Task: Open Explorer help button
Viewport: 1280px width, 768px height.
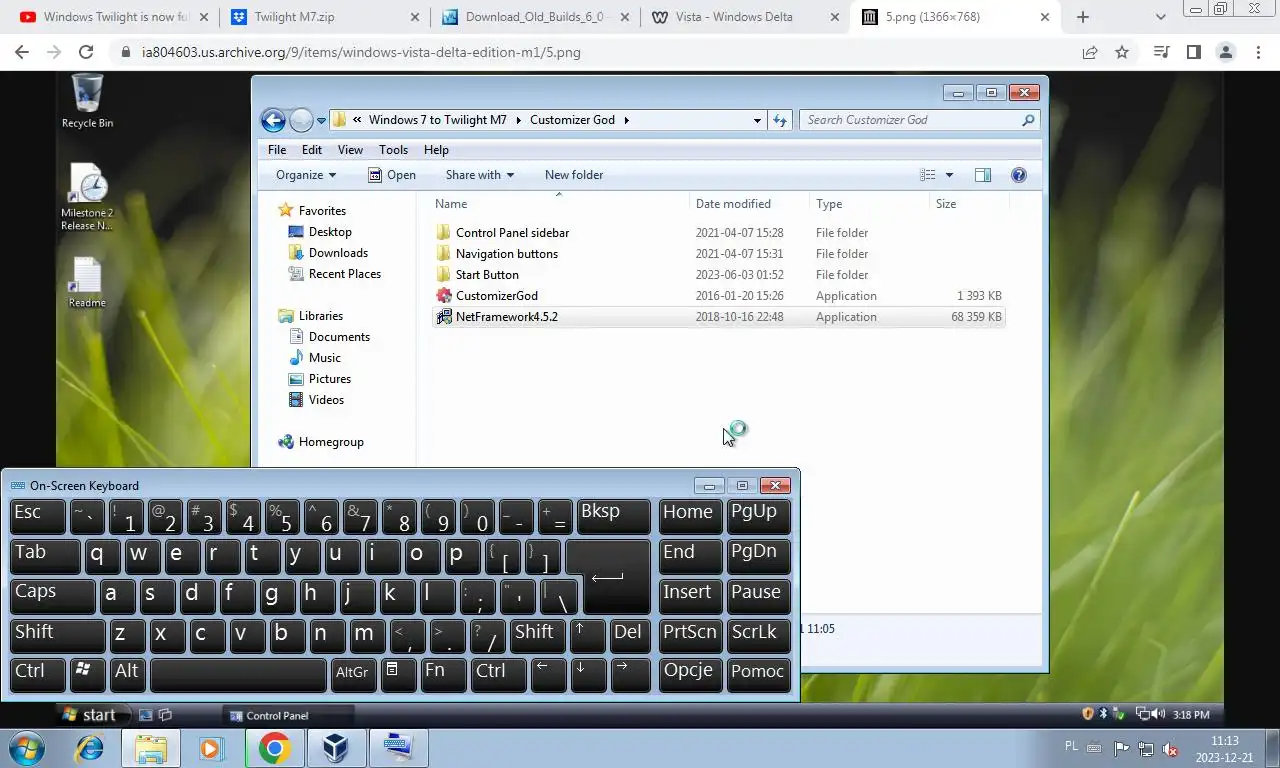Action: click(x=1019, y=175)
